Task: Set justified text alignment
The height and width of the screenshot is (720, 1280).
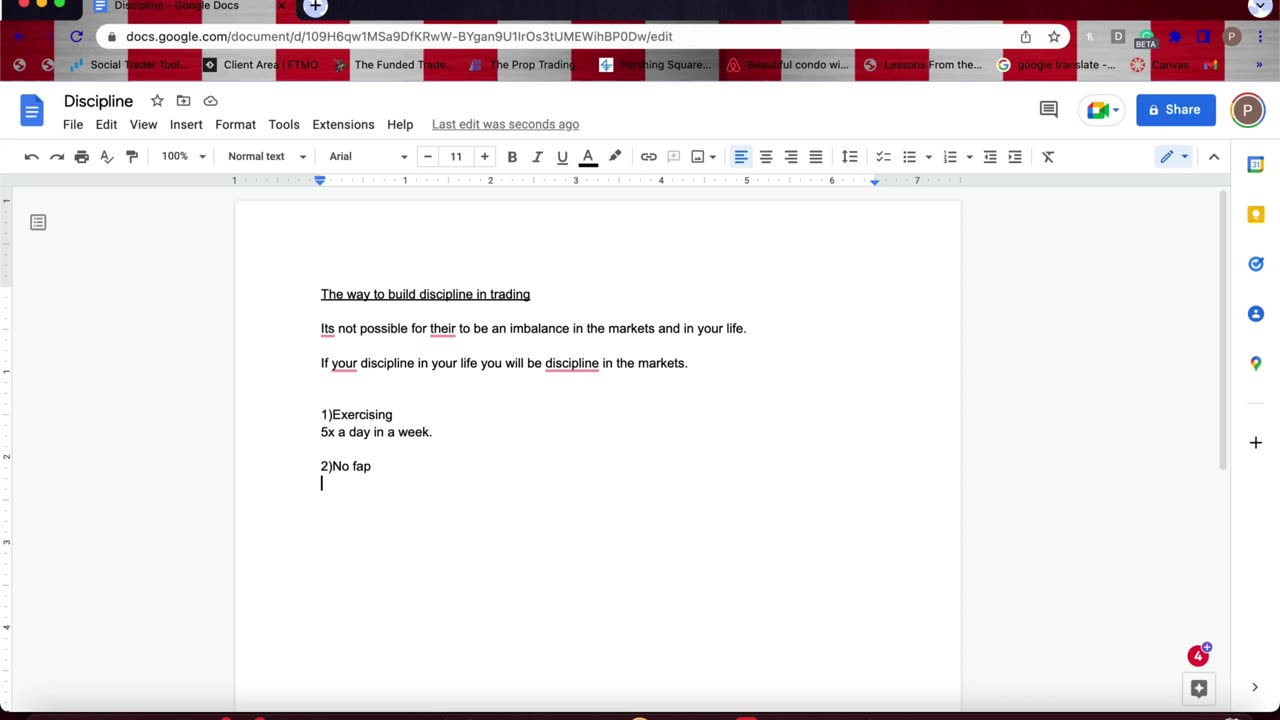Action: click(x=816, y=157)
